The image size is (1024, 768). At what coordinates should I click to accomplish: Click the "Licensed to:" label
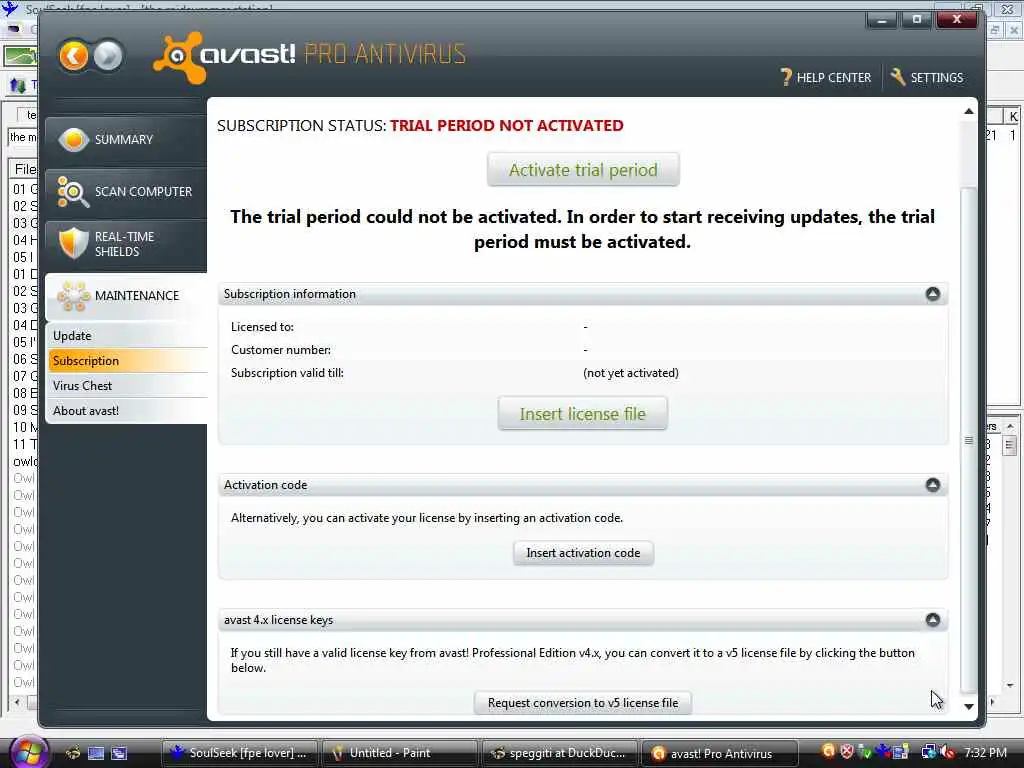(x=263, y=327)
